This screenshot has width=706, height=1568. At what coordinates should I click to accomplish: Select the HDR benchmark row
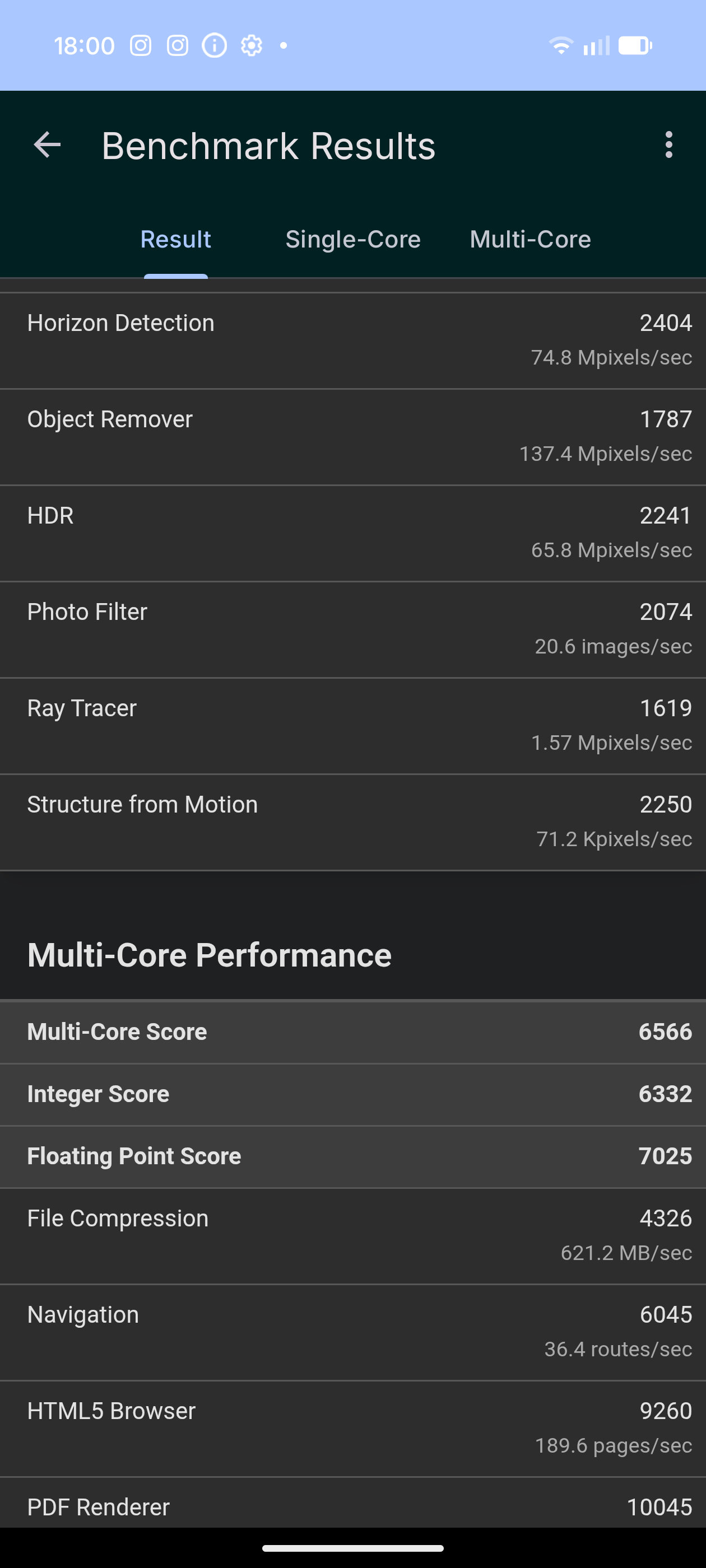(x=352, y=533)
